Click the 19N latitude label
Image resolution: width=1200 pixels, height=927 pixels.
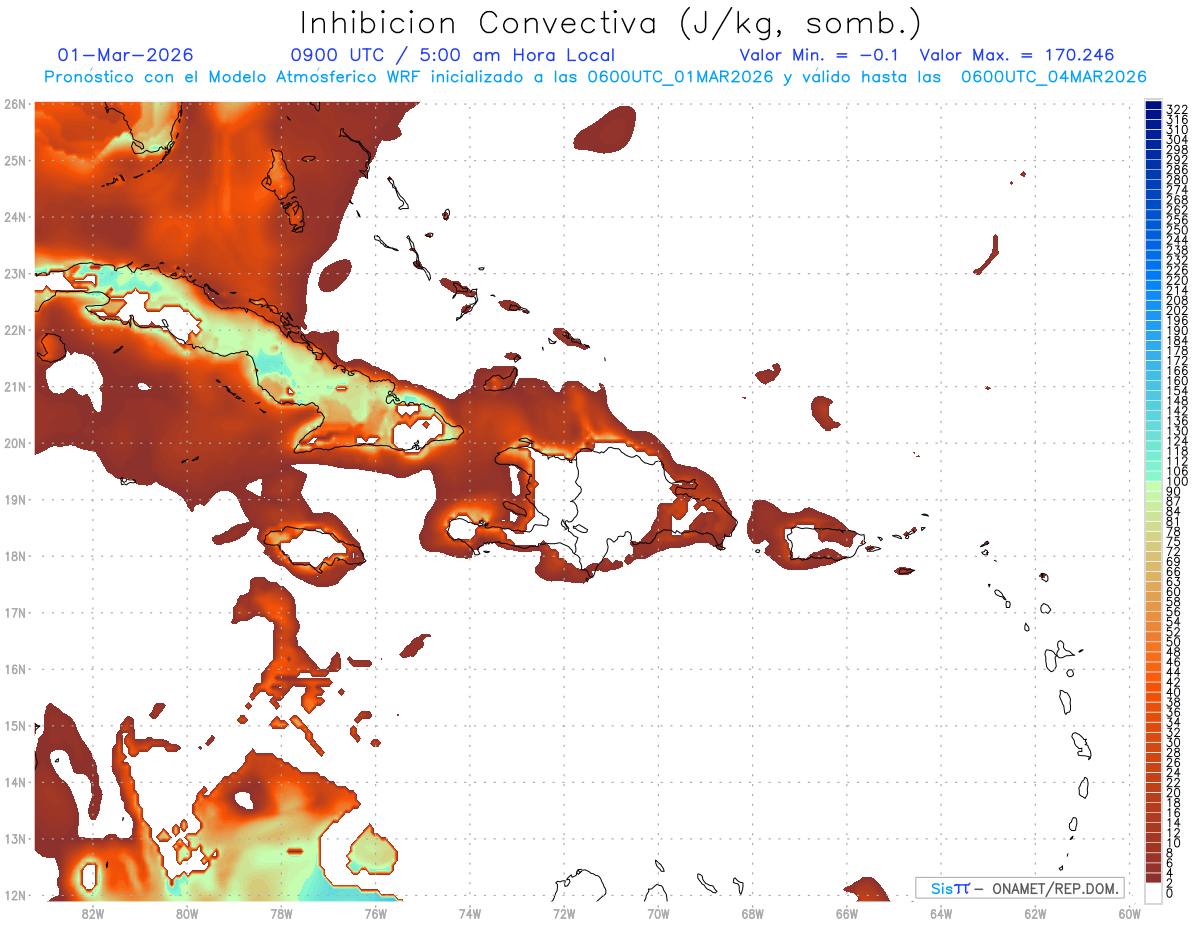pos(15,499)
